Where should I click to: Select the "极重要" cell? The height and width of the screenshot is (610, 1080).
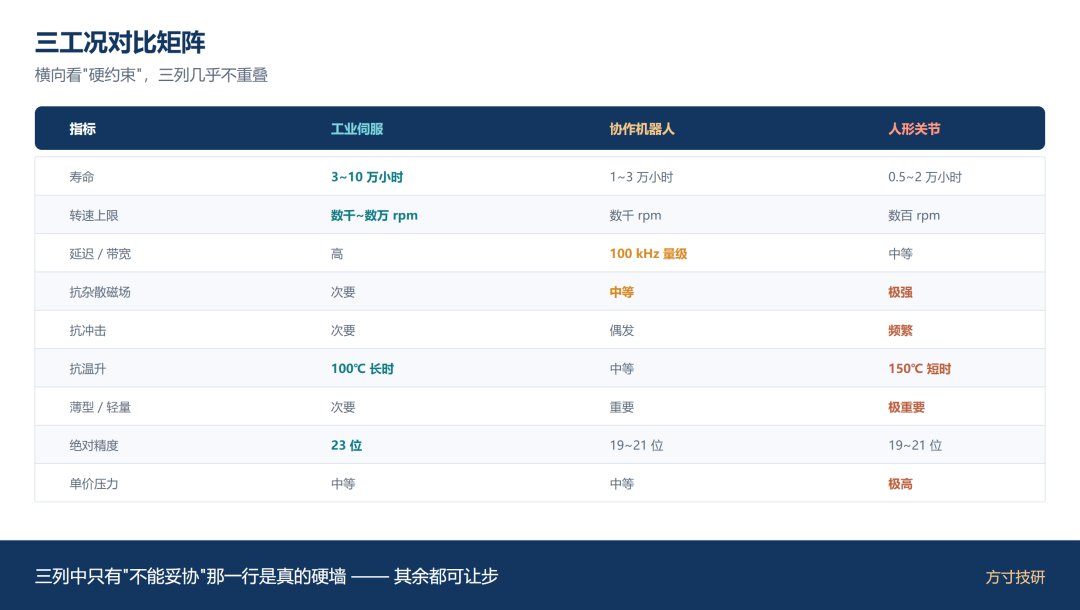pos(907,408)
